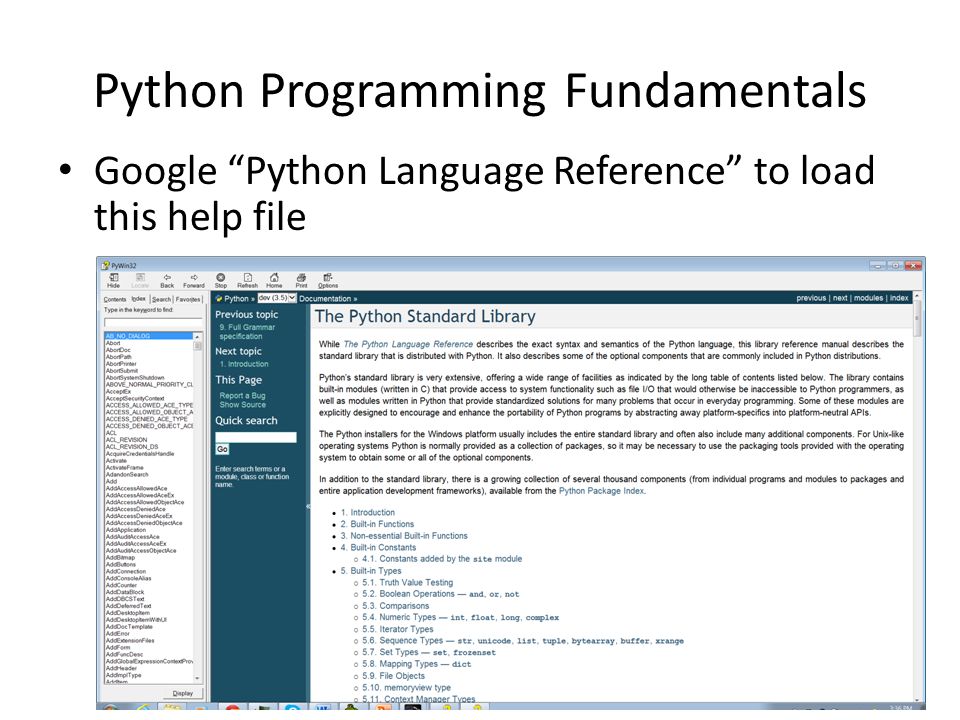
Task: Open the dev (3.5) version dropdown
Action: (277, 298)
